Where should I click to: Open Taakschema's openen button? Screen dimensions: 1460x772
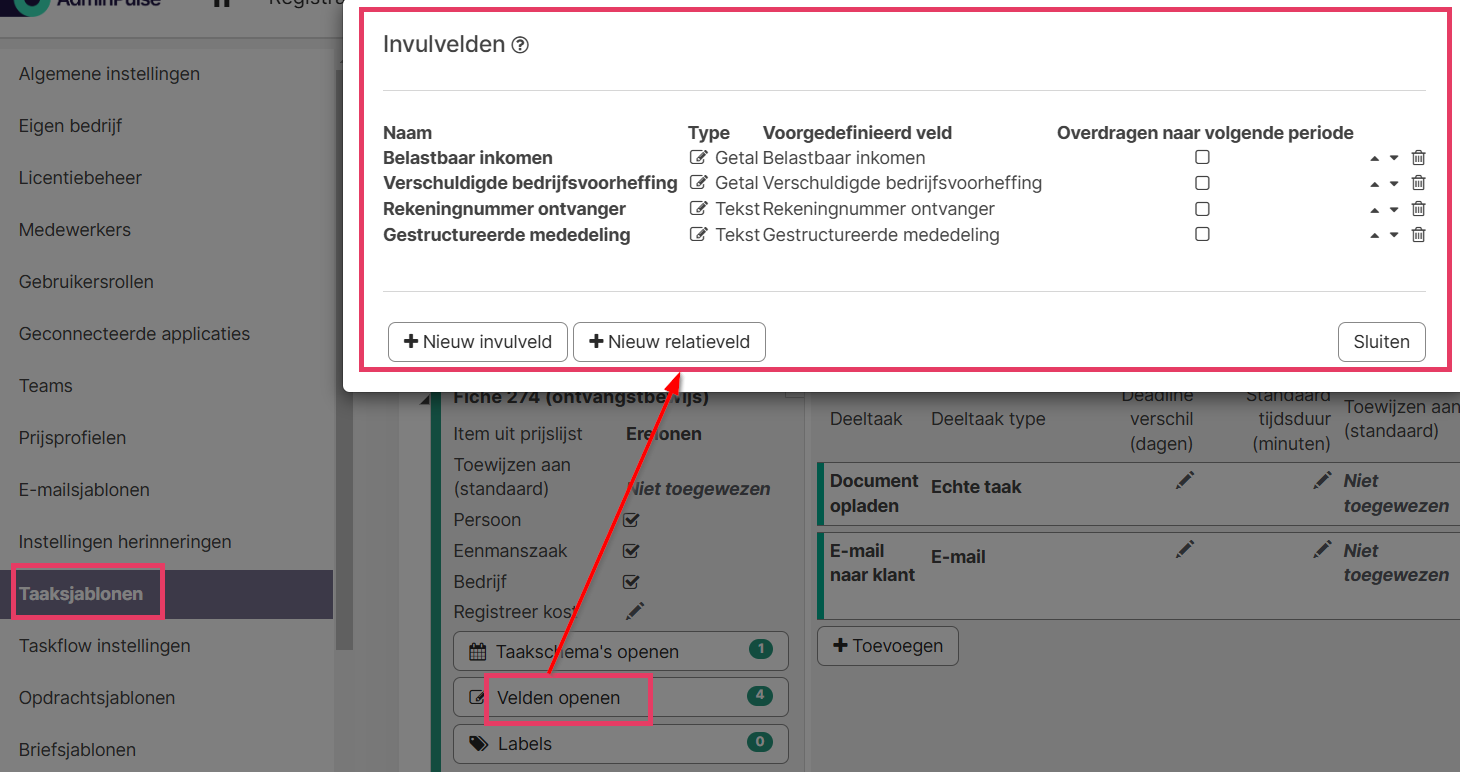click(x=620, y=651)
